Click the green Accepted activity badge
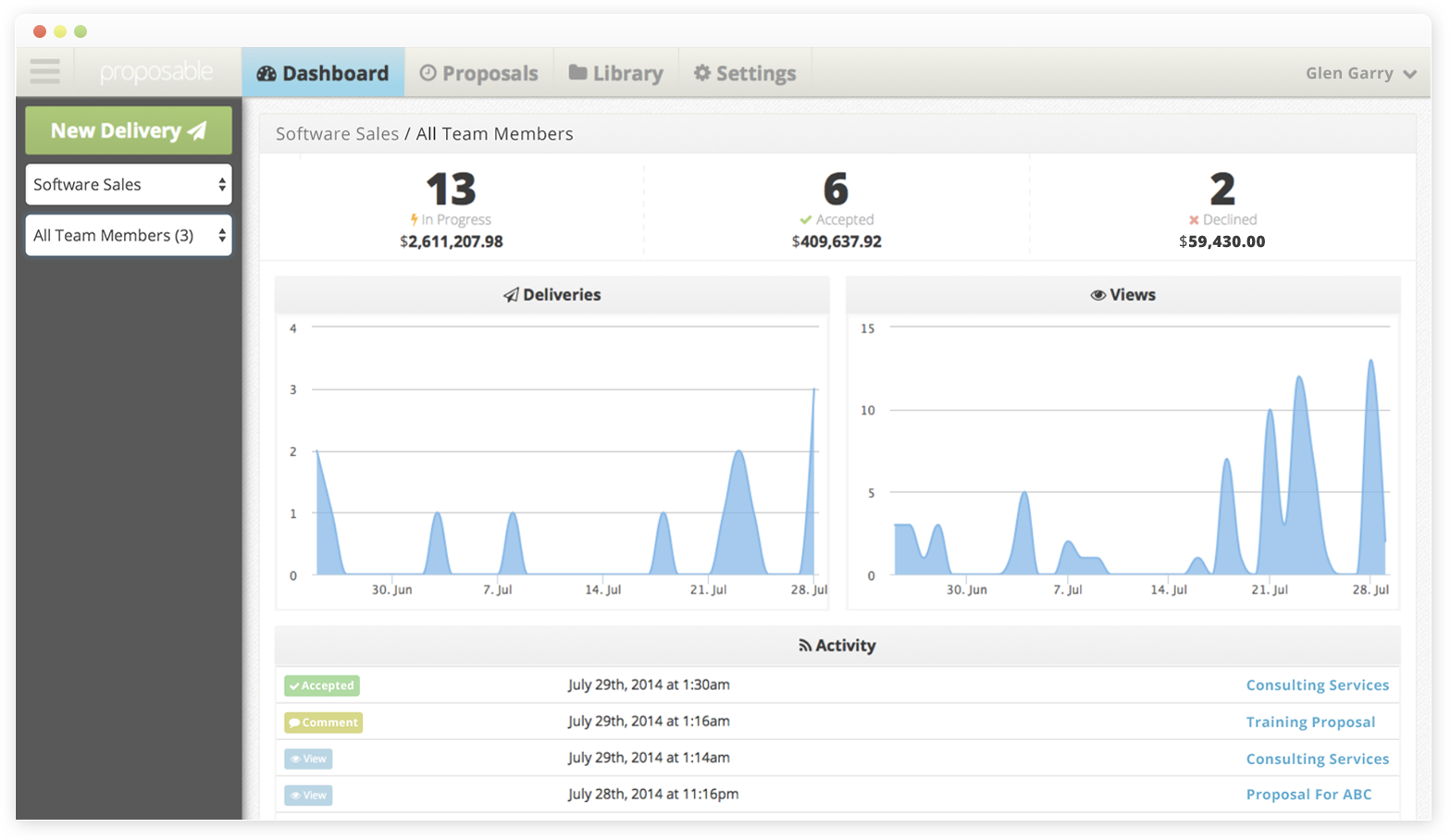The image size is (1450, 840). 322,686
